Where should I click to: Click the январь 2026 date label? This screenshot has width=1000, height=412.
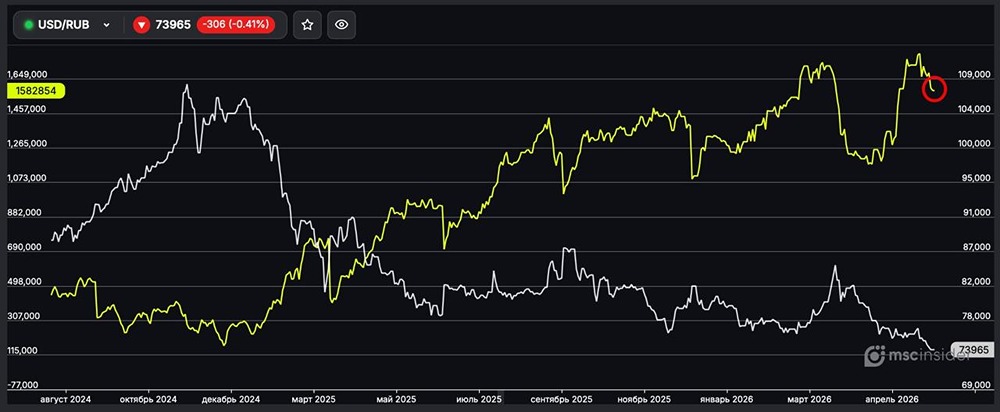(727, 399)
